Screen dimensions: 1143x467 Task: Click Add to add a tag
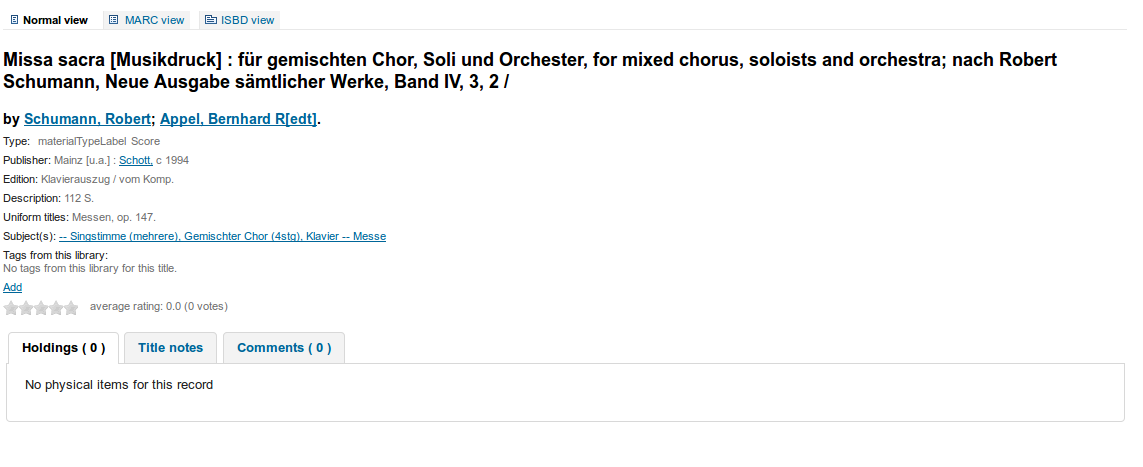(x=12, y=287)
